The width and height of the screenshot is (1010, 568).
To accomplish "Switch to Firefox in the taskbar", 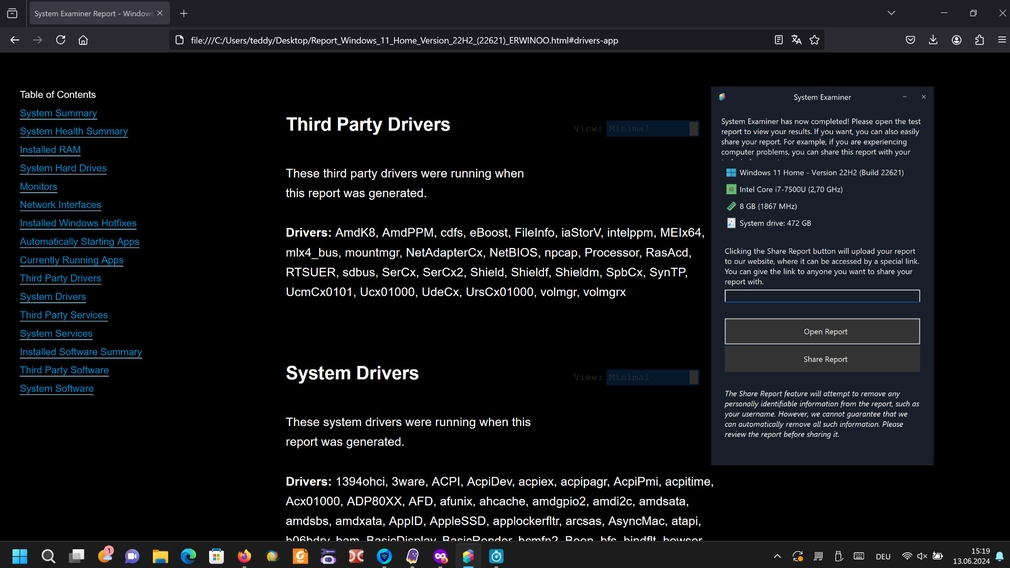I will point(244,556).
